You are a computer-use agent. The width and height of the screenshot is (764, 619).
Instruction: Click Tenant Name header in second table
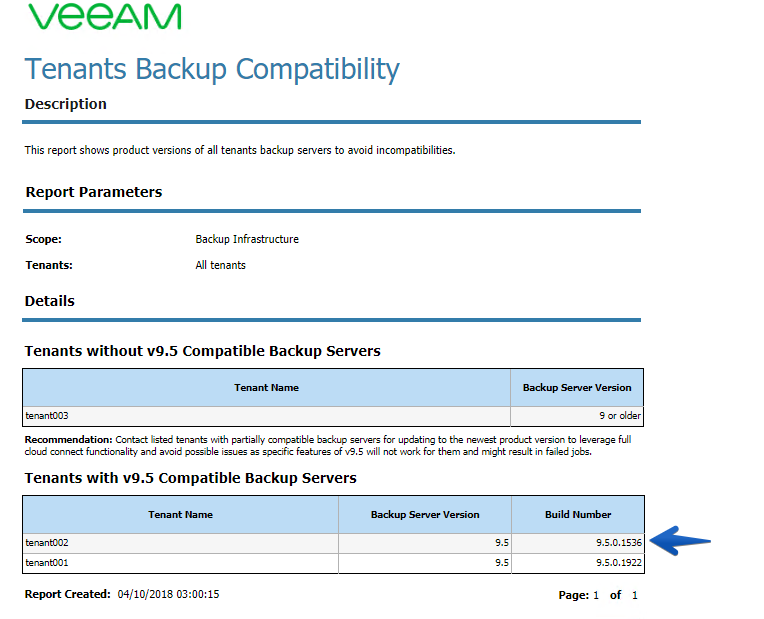click(181, 515)
